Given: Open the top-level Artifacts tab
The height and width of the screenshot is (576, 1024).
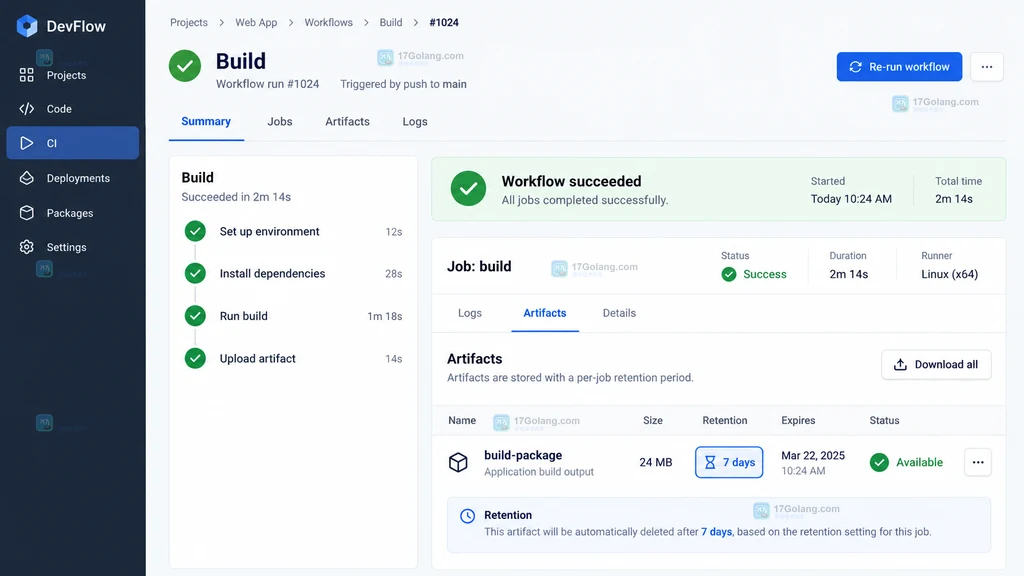Looking at the screenshot, I should click(x=347, y=121).
